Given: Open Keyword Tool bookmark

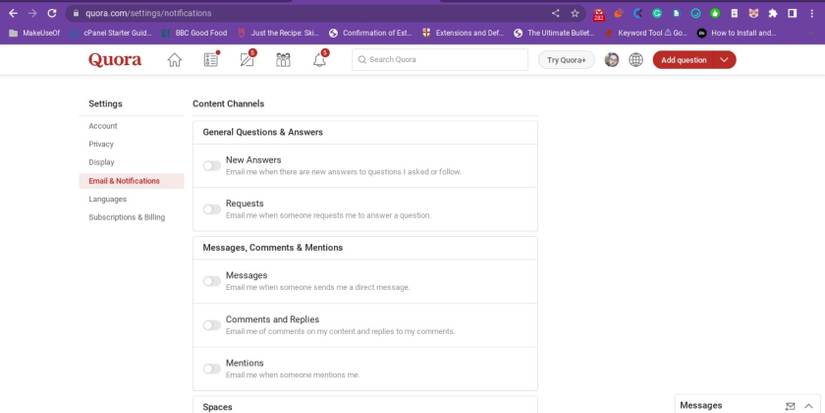Looking at the screenshot, I should click(646, 33).
